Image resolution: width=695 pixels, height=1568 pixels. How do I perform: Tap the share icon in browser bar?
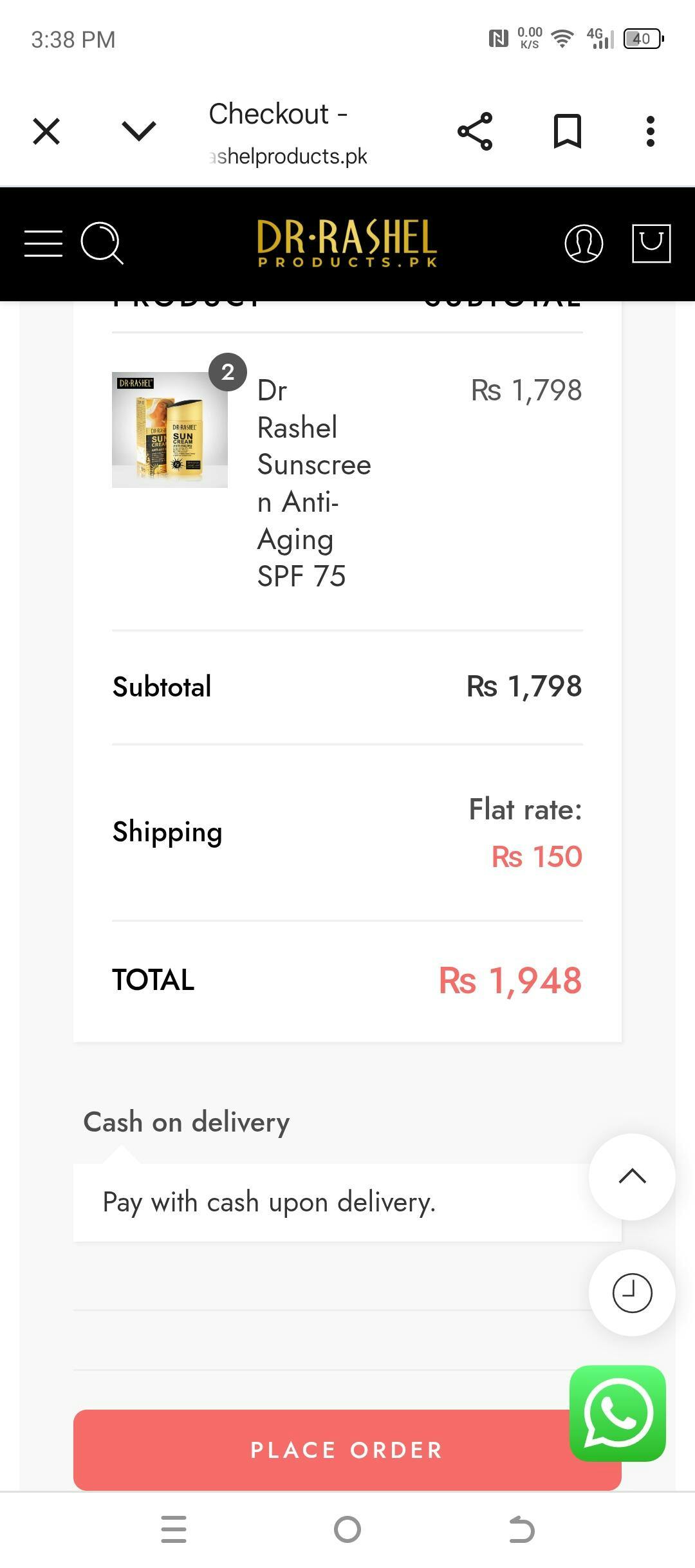475,132
